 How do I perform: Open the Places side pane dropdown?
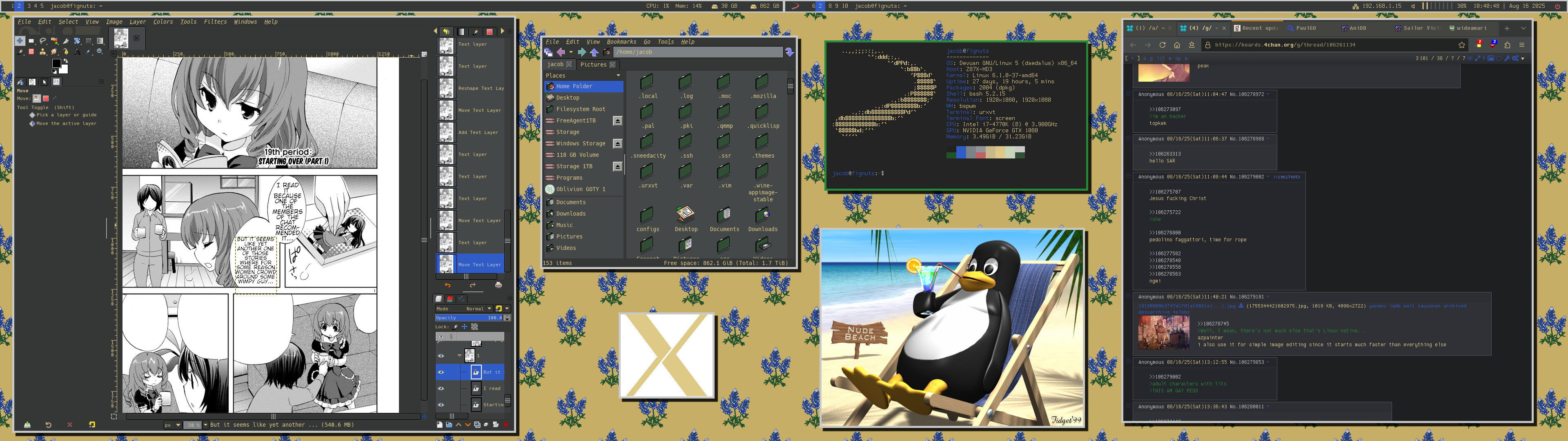click(619, 76)
